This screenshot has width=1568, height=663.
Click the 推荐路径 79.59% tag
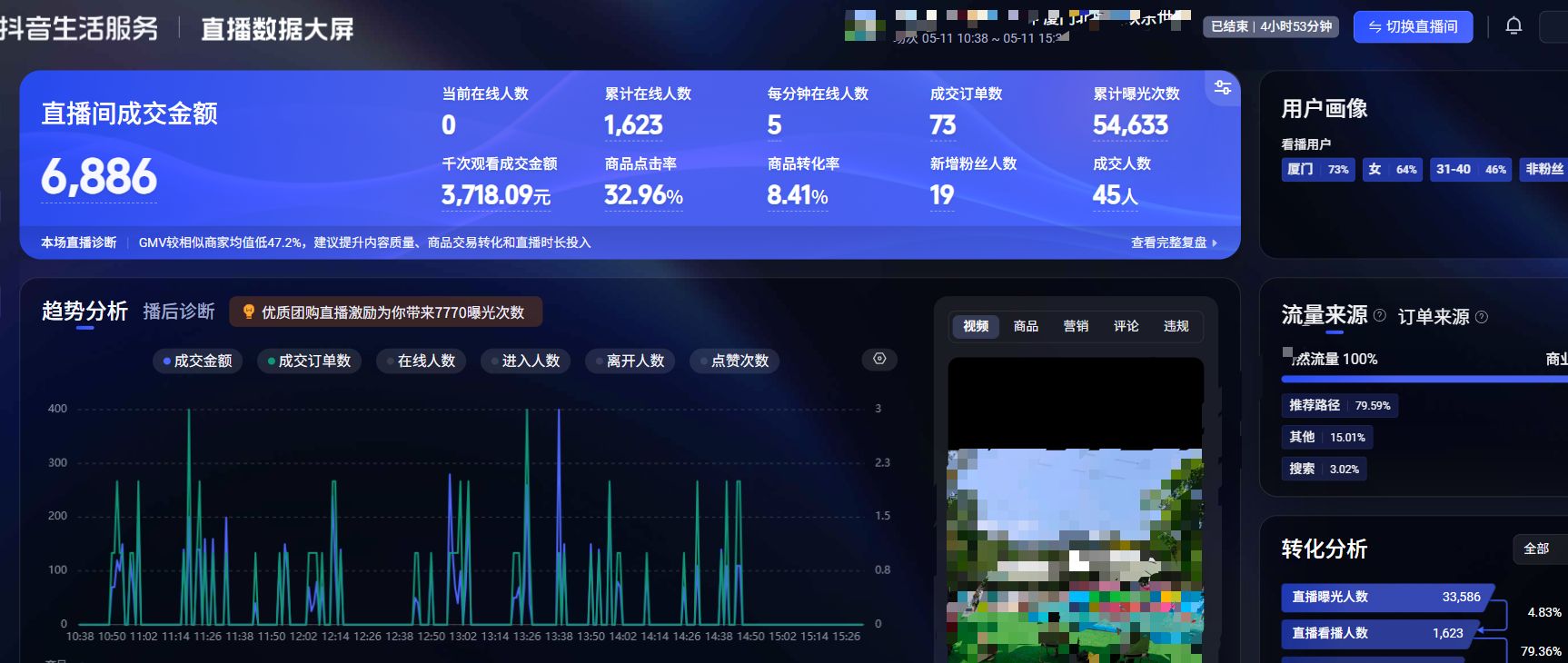(x=1339, y=405)
